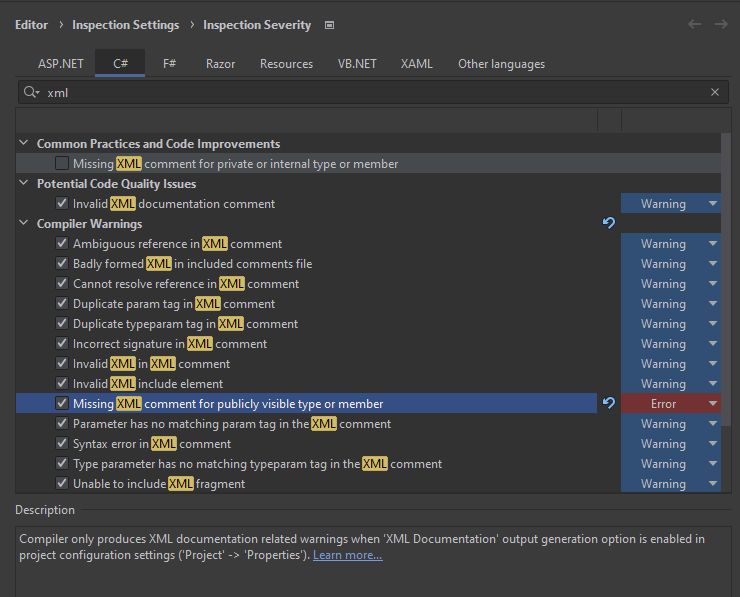Go forward with the right arrow
Image resolution: width=740 pixels, height=597 pixels.
pyautogui.click(x=721, y=24)
